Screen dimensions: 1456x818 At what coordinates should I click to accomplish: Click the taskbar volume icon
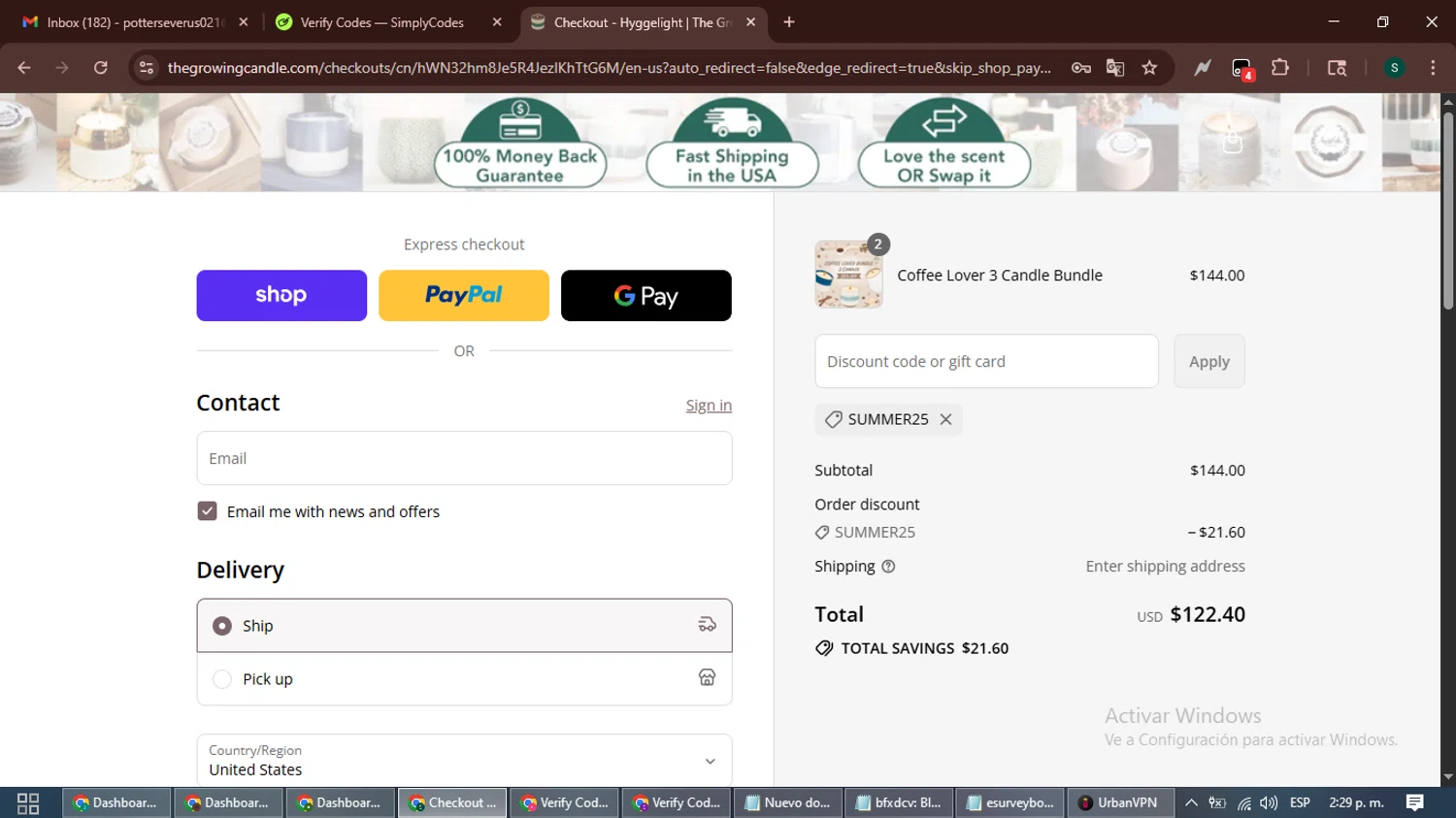(1269, 803)
